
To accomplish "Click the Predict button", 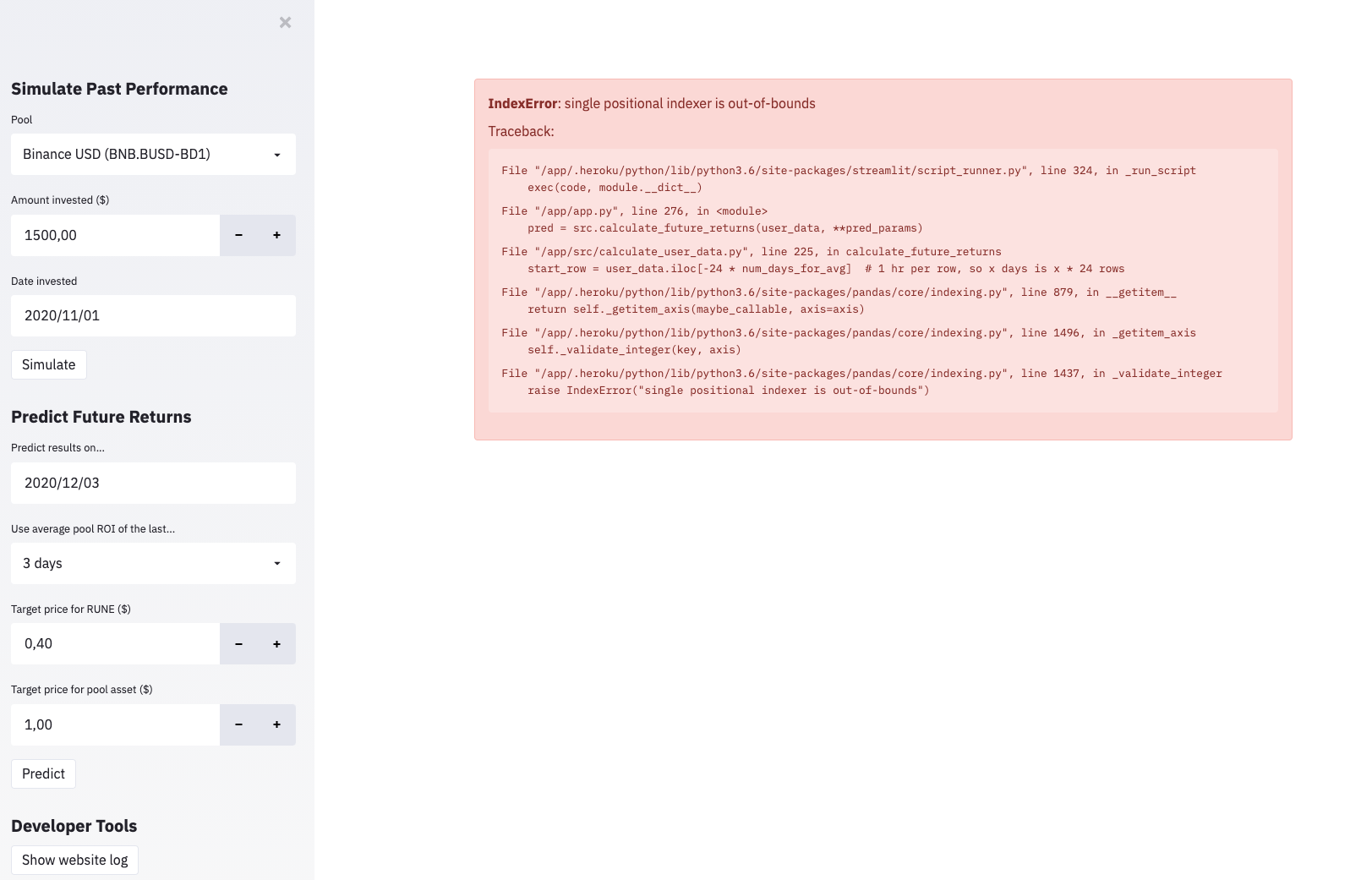I will pos(43,773).
